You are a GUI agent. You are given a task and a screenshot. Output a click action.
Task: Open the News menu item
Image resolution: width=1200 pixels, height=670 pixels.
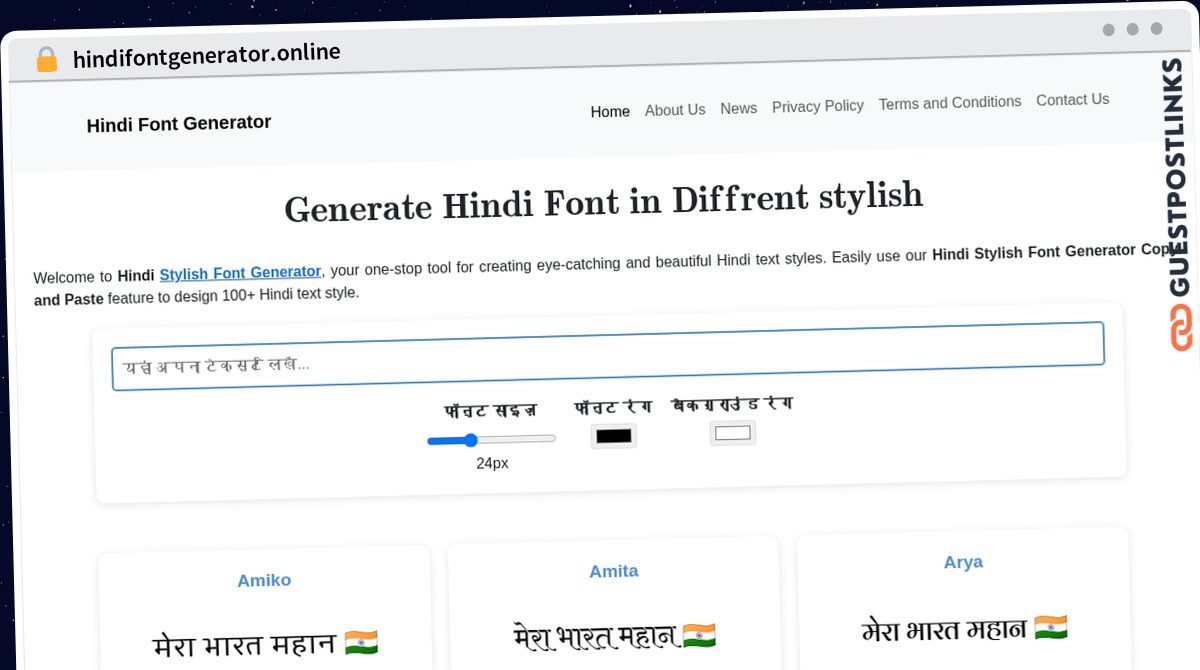[x=739, y=108]
